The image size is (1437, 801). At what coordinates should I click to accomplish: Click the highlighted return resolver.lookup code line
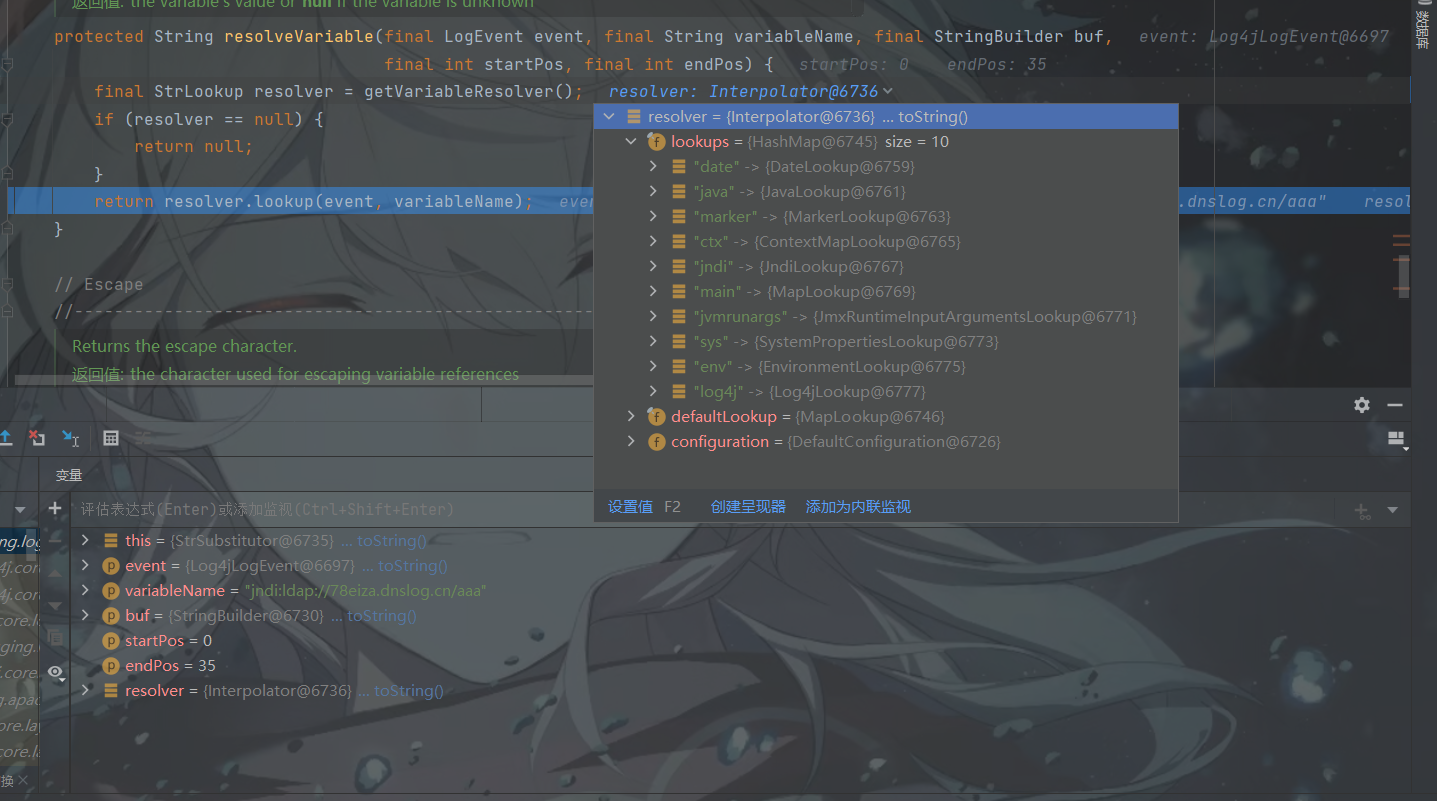coord(314,201)
